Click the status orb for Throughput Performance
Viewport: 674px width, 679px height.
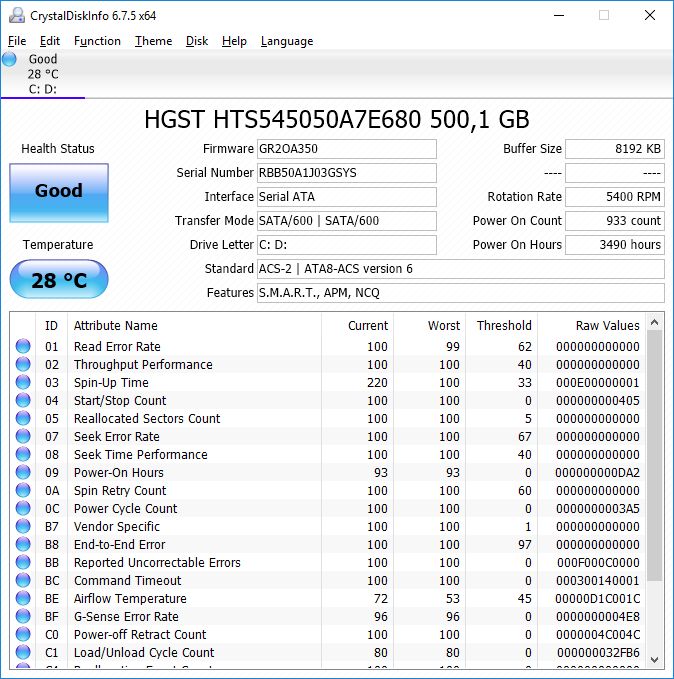coord(23,364)
